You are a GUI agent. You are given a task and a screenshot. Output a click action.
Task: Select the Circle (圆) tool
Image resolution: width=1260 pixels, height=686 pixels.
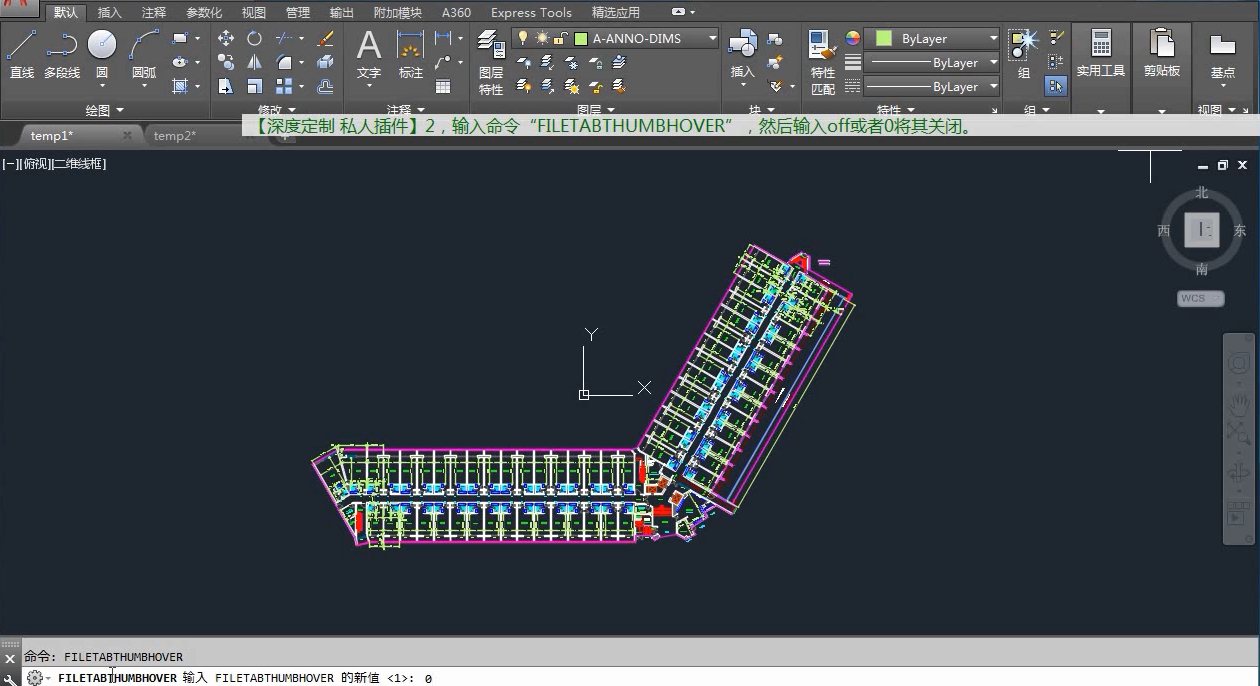102,54
